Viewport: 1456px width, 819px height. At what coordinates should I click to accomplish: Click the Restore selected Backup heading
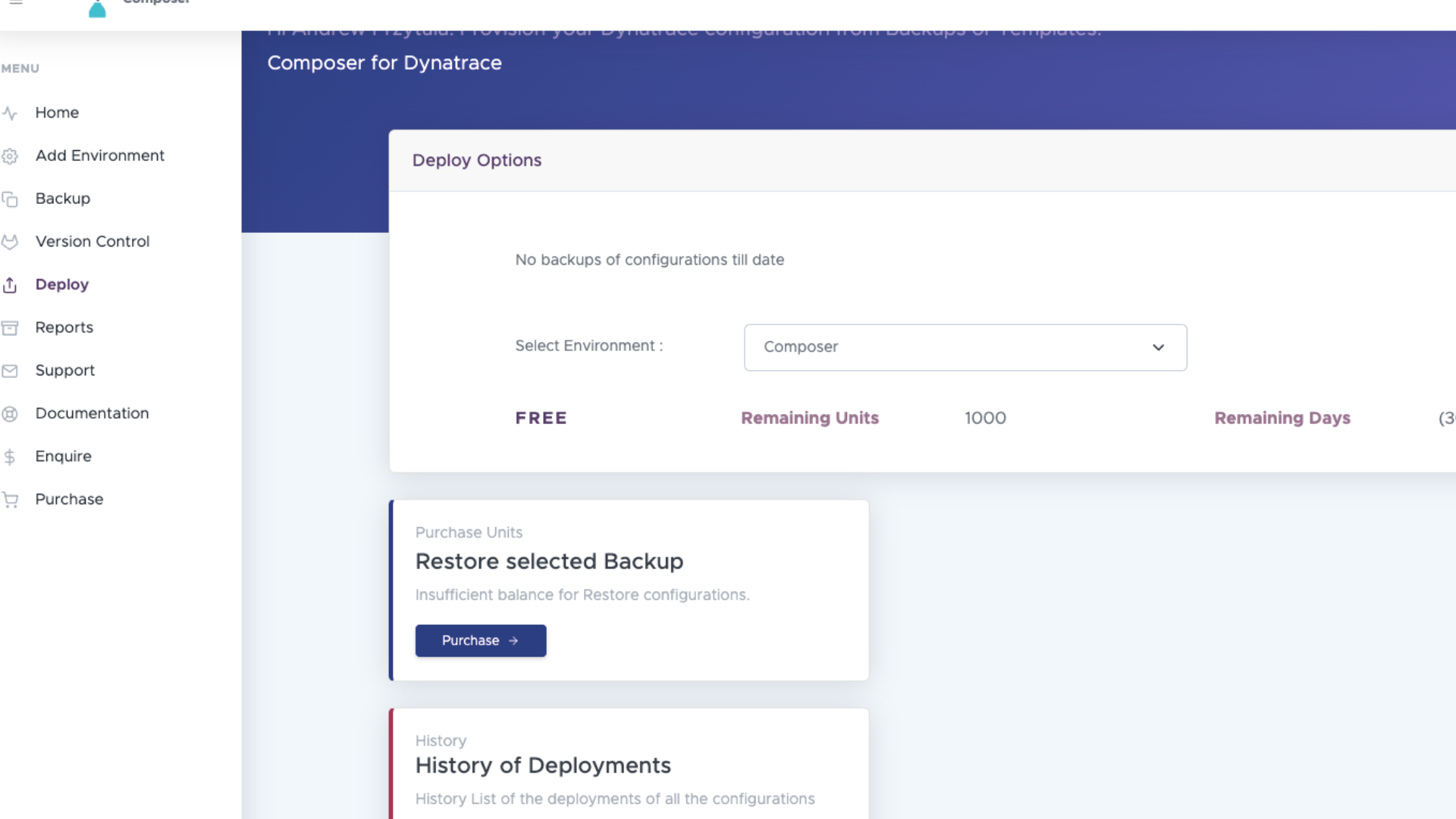[549, 561]
